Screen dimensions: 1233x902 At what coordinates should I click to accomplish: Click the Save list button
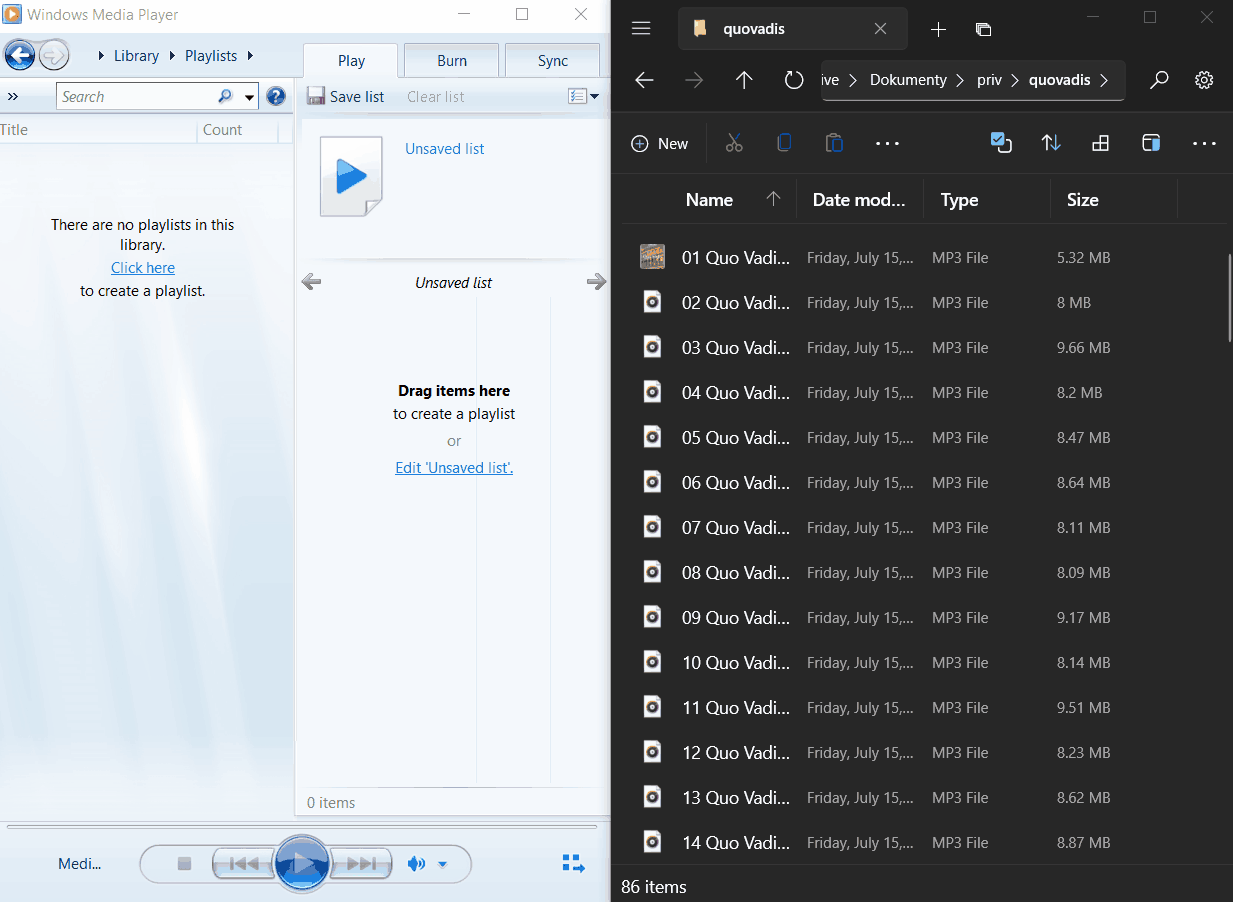click(345, 96)
